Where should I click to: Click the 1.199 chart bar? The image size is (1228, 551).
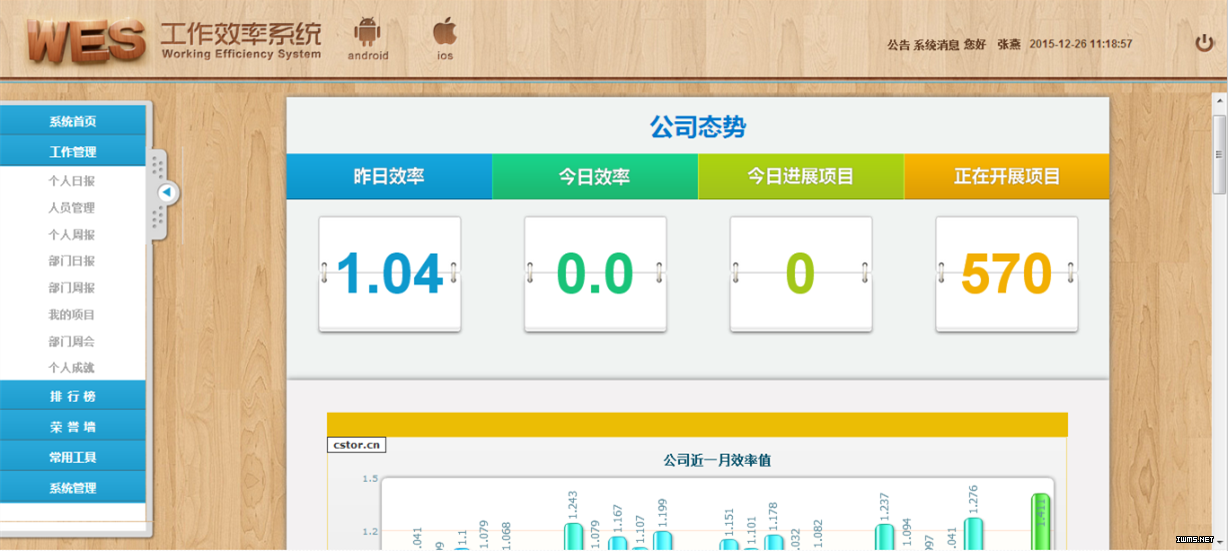pyautogui.click(x=662, y=540)
